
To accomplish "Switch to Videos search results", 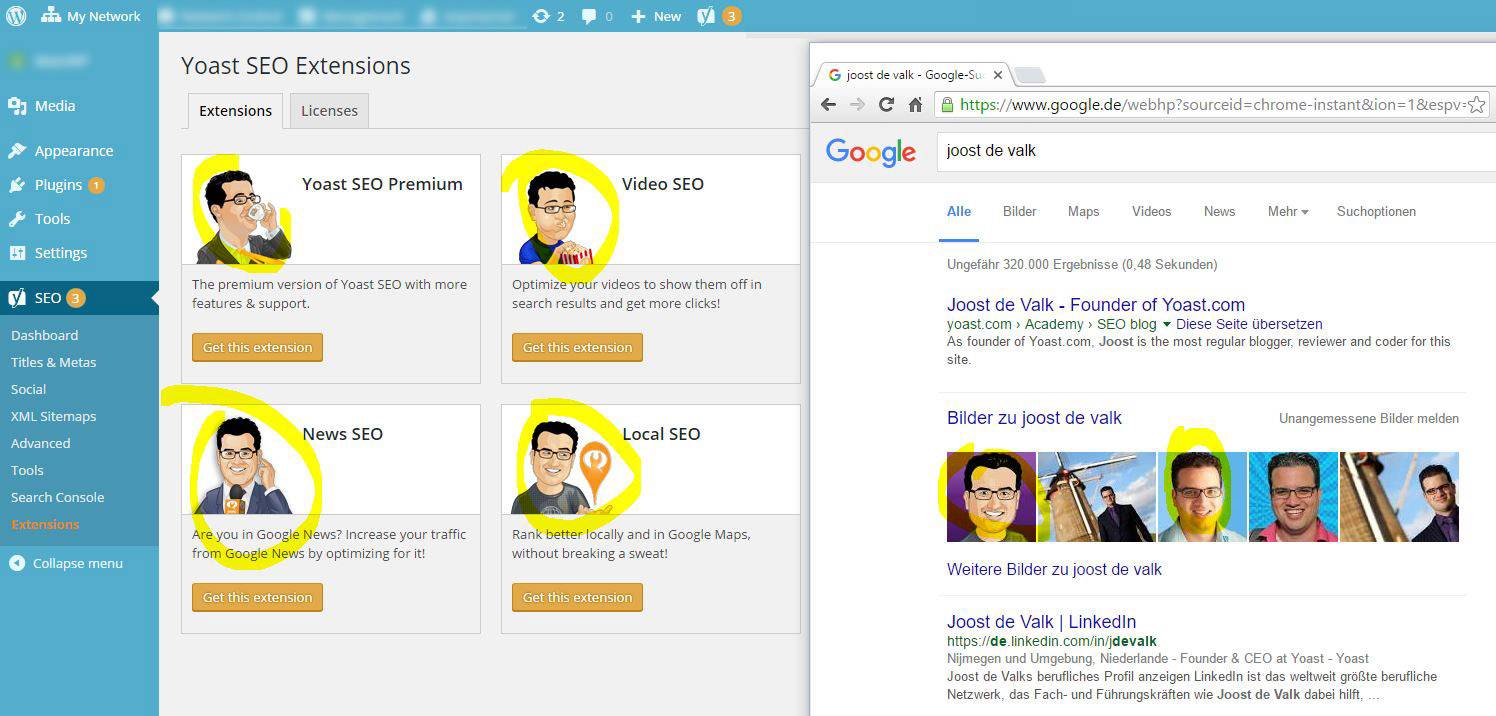I will [x=1151, y=212].
